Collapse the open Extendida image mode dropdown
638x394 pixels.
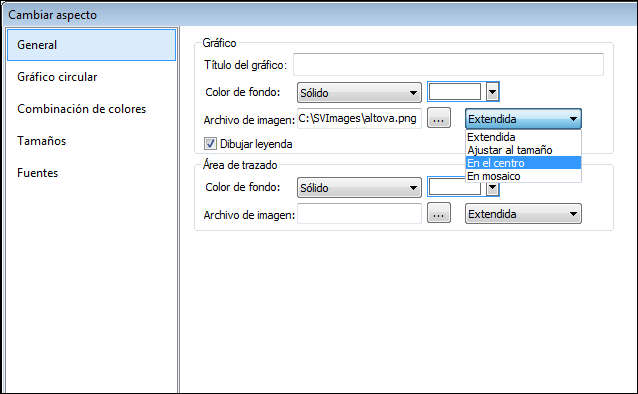tap(523, 119)
